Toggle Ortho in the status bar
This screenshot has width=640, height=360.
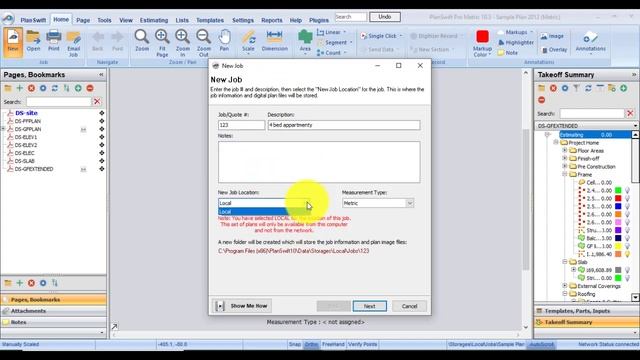(311, 344)
